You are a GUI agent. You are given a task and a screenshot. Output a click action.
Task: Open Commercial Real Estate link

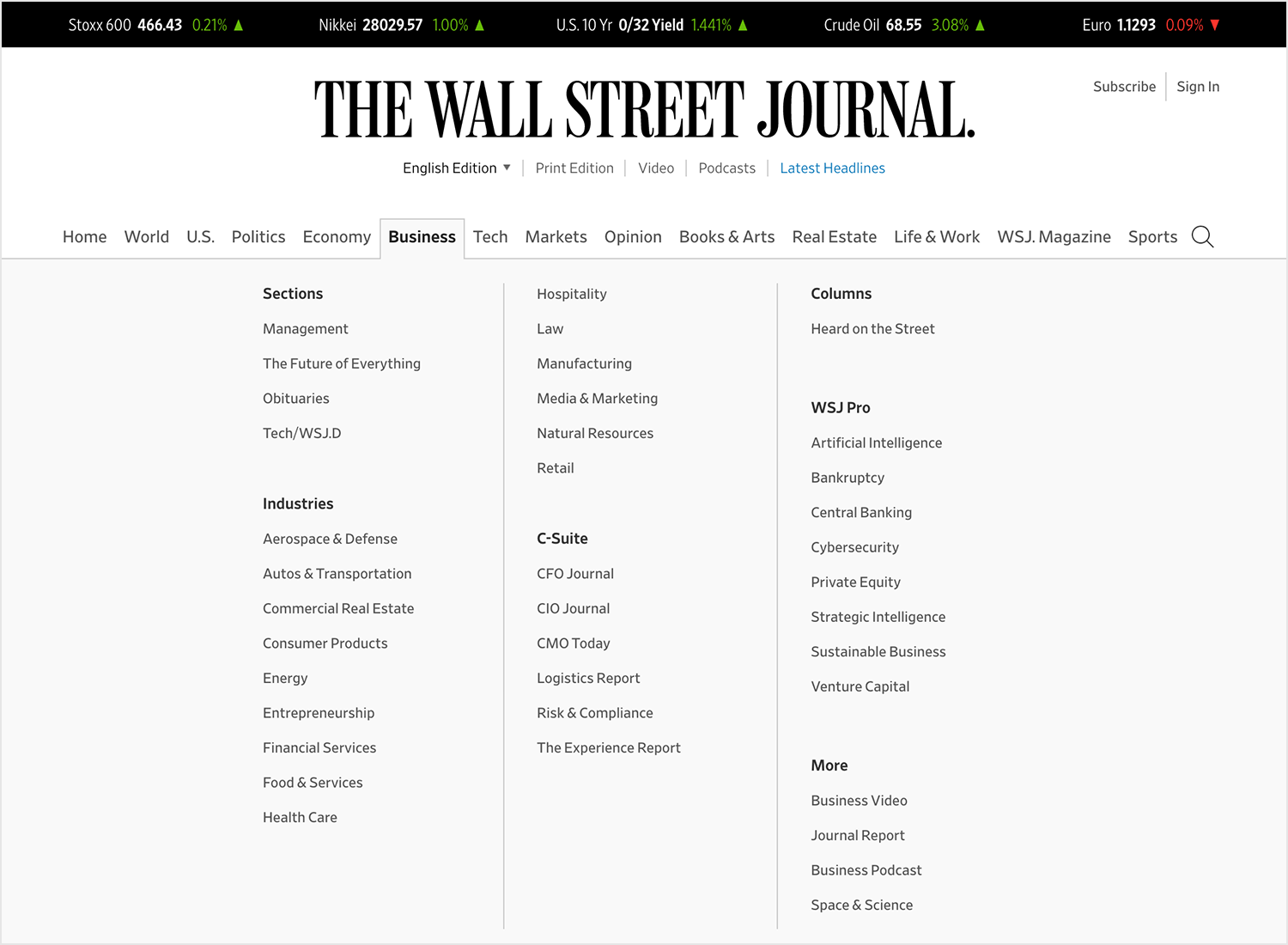338,608
